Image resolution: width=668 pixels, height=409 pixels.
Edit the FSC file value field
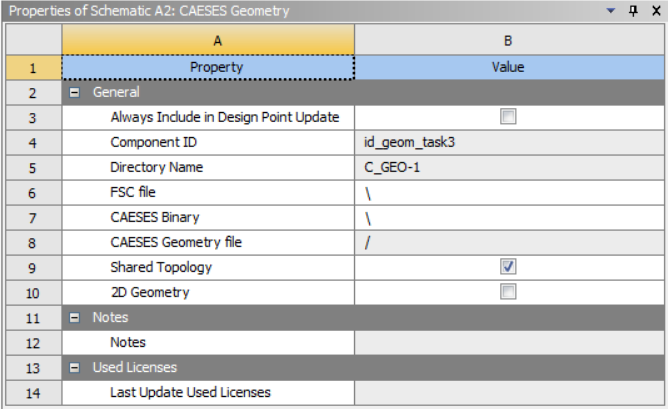509,193
